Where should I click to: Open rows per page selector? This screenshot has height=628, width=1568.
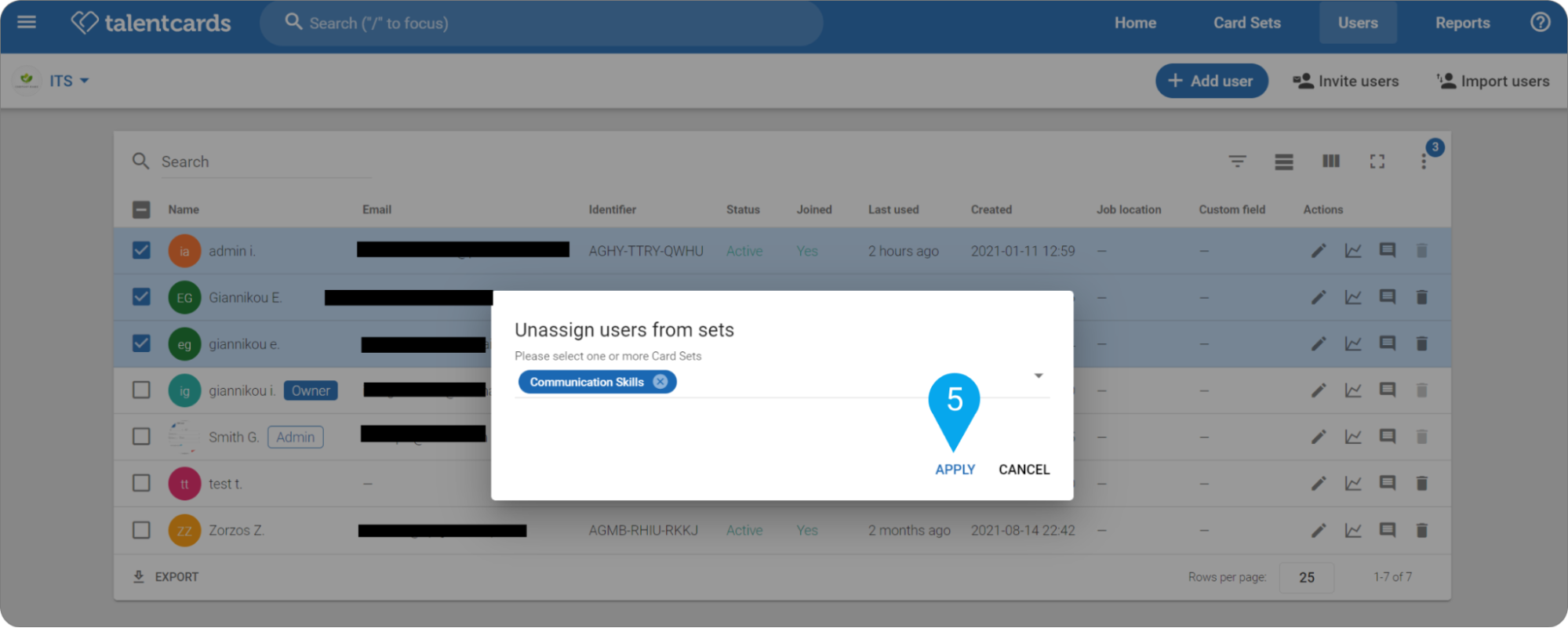[1306, 577]
